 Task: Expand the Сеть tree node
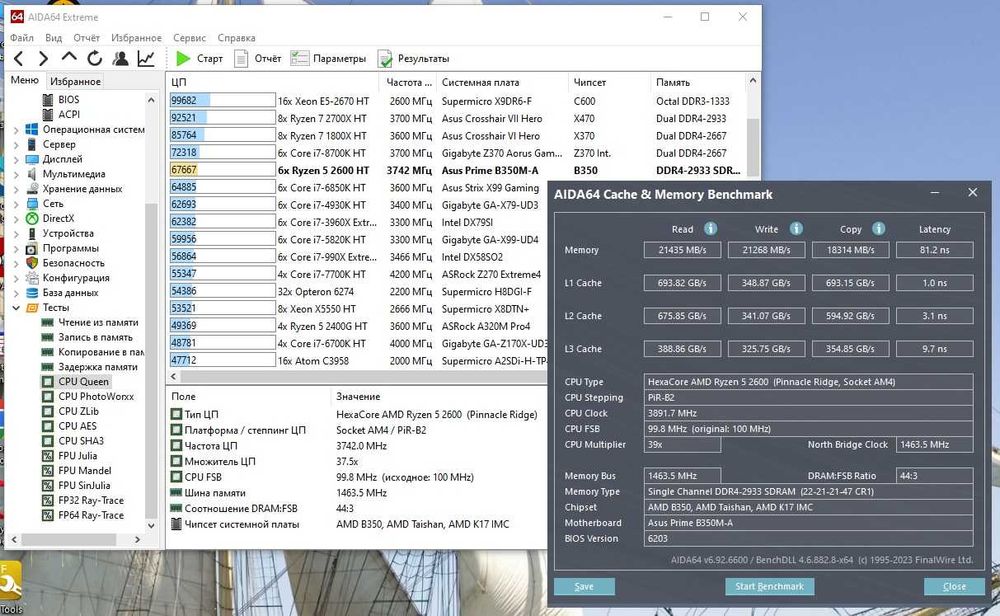(x=16, y=203)
